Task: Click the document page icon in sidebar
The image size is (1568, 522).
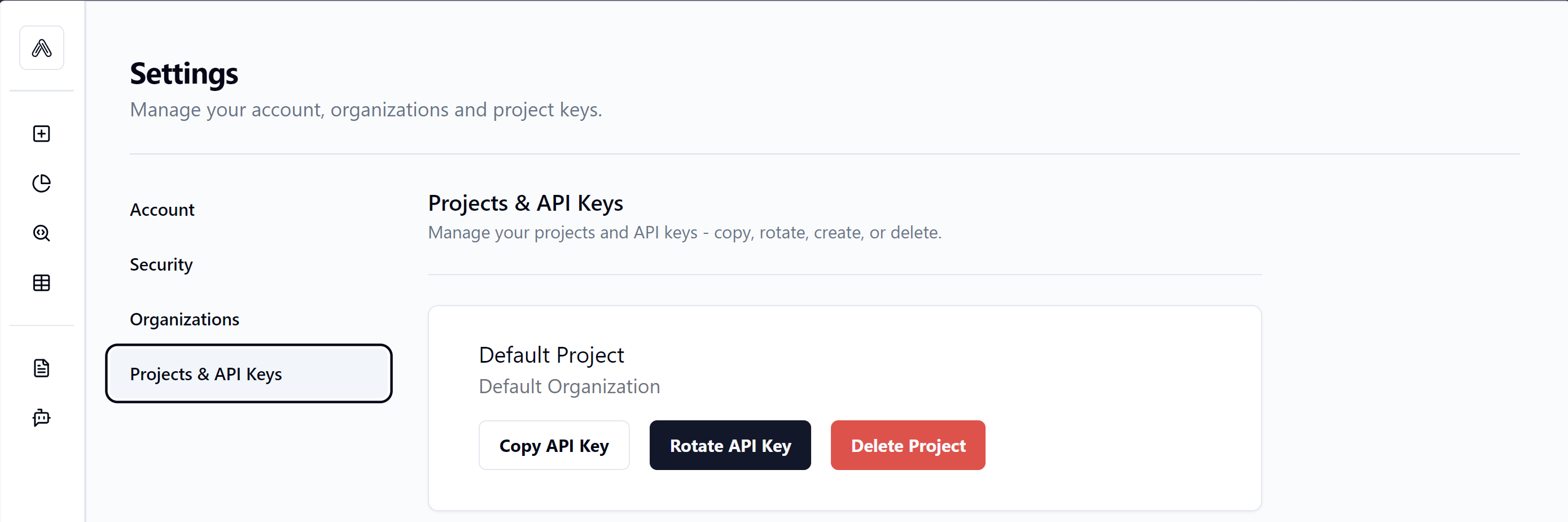Action: (x=41, y=368)
